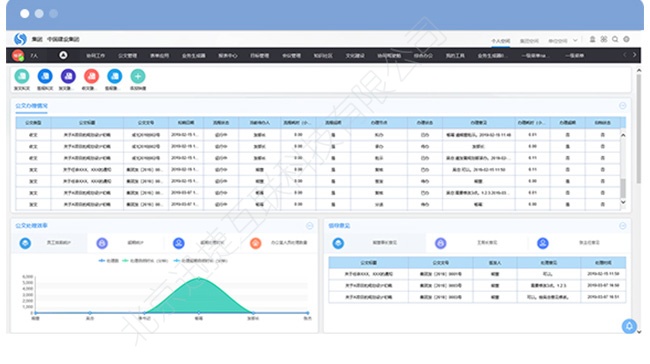Screen dimensions: 650x364
Task: Open the red user avatar in nav bar
Action: [x=18, y=55]
